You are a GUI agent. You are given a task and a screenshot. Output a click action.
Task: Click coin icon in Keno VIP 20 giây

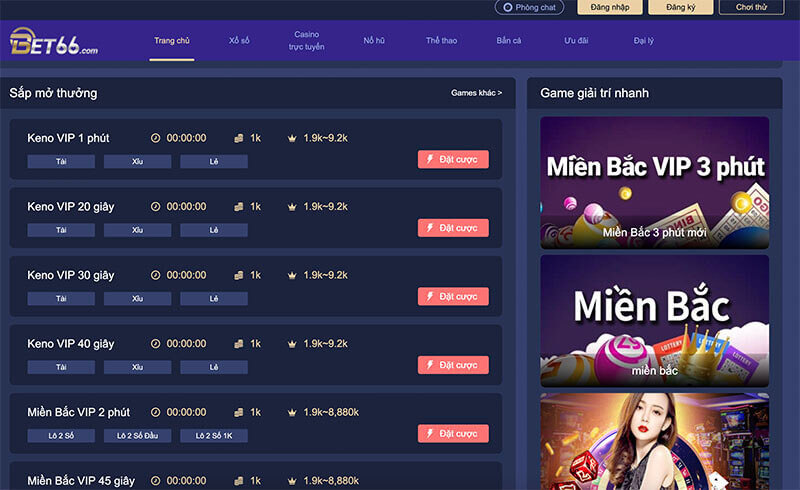pos(238,206)
